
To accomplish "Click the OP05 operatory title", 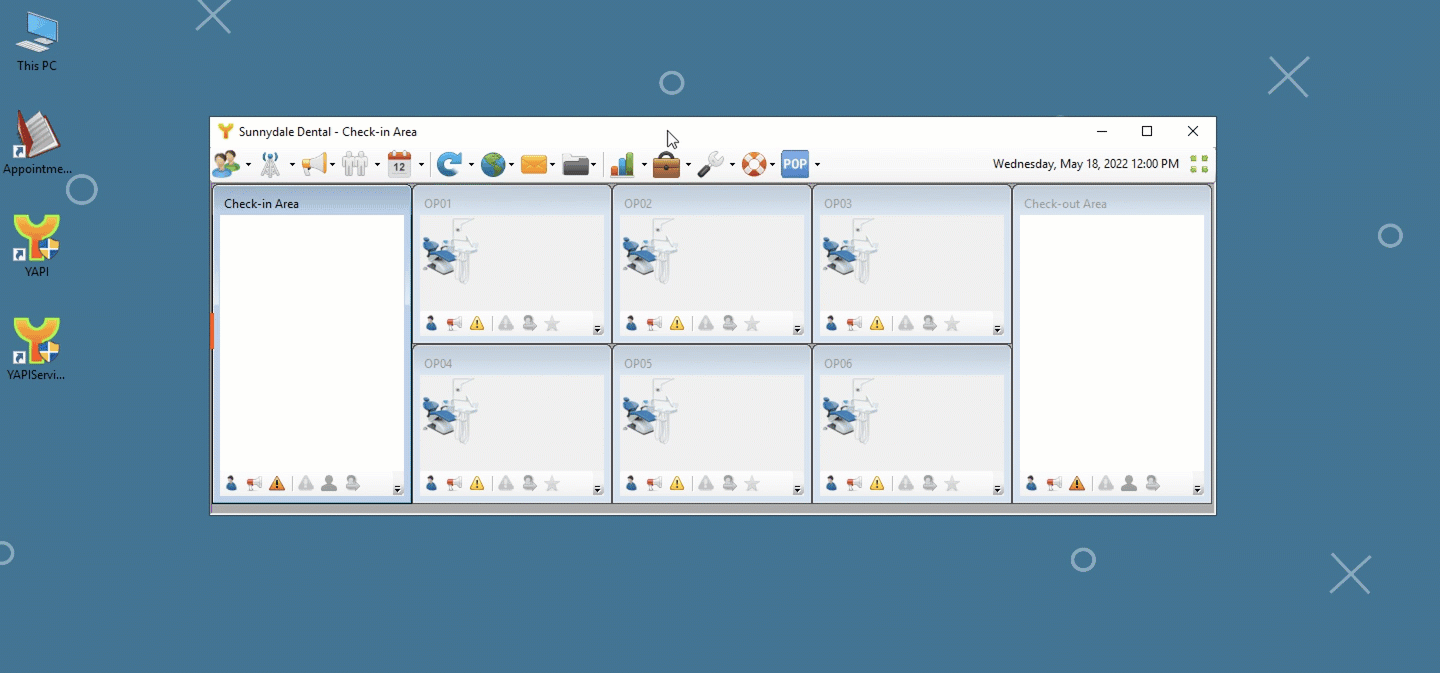I will [x=638, y=364].
